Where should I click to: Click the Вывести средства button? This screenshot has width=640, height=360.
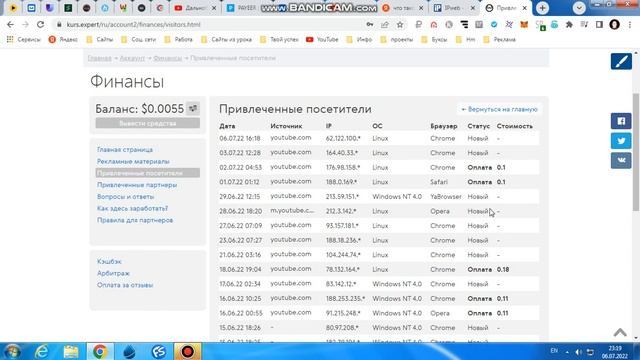click(x=148, y=123)
